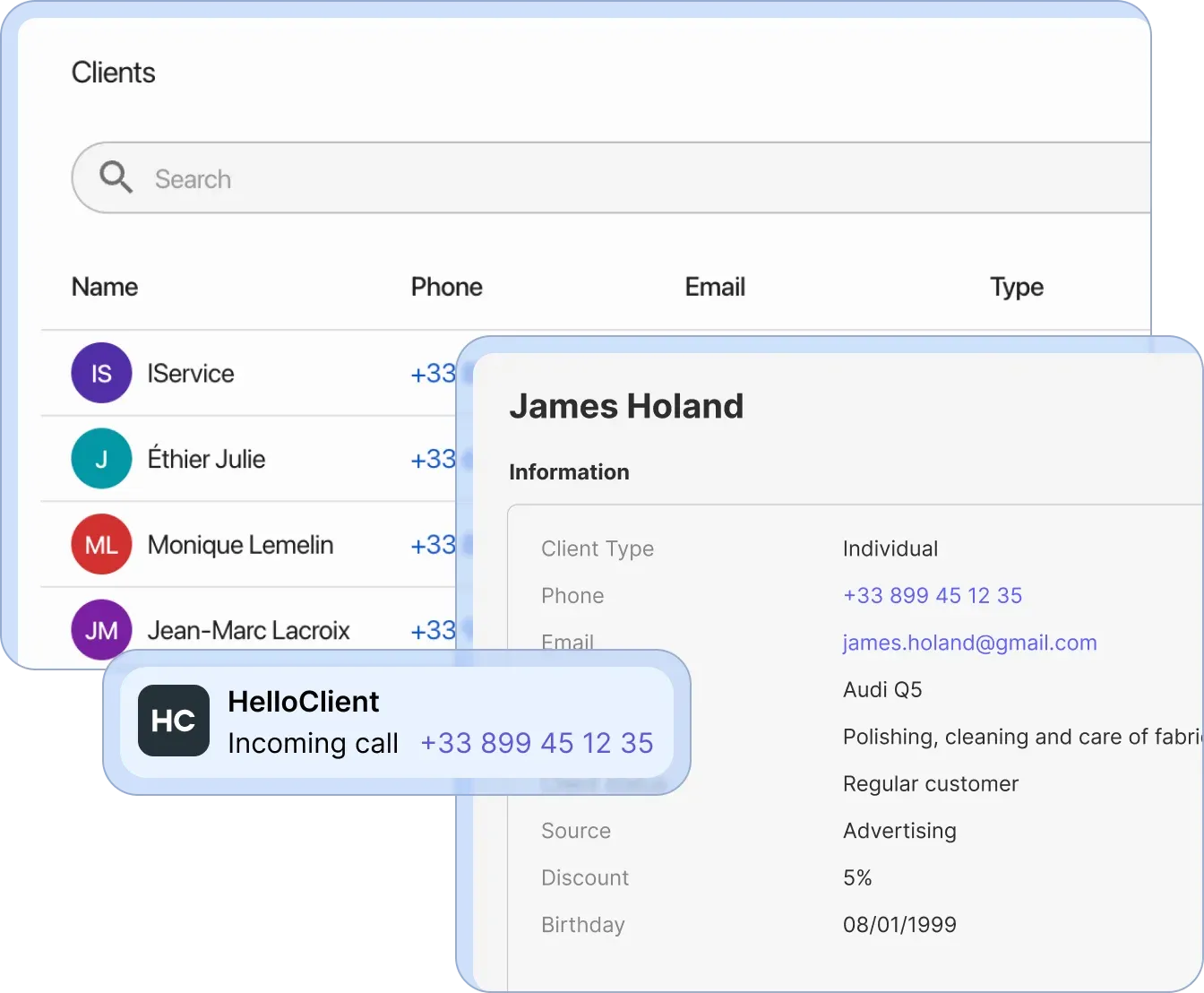Image resolution: width=1204 pixels, height=993 pixels.
Task: Open the Information section of James Holand
Action: pyautogui.click(x=569, y=471)
